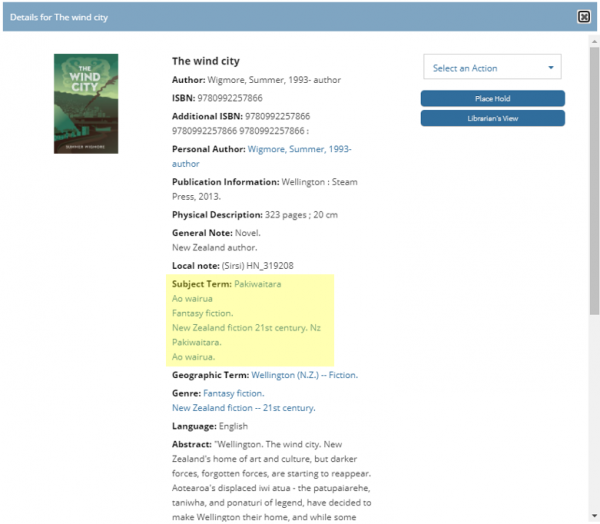Click the ISBN value 9780992257866
The width and height of the screenshot is (600, 524).
pos(230,98)
